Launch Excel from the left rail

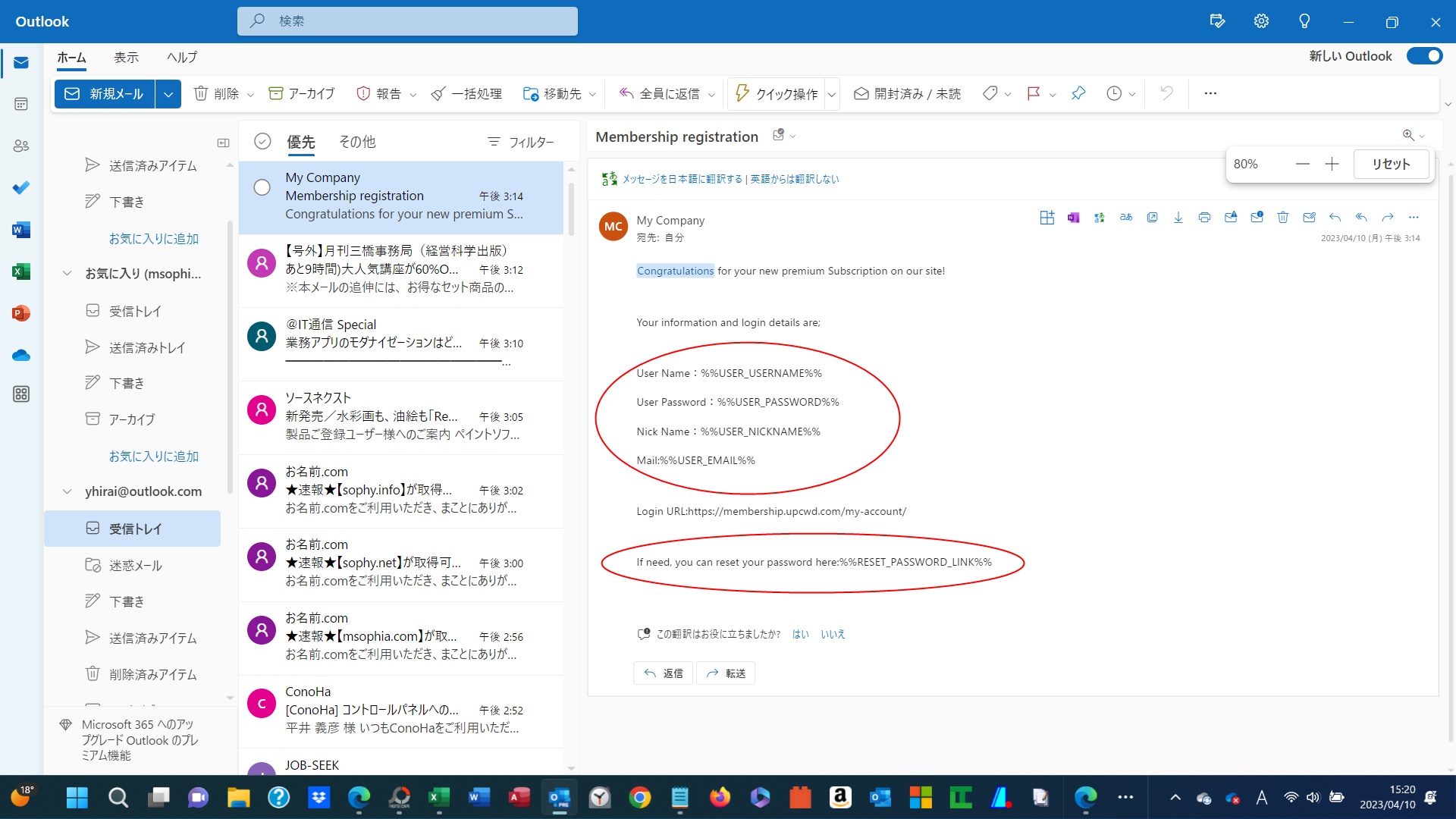(x=21, y=271)
